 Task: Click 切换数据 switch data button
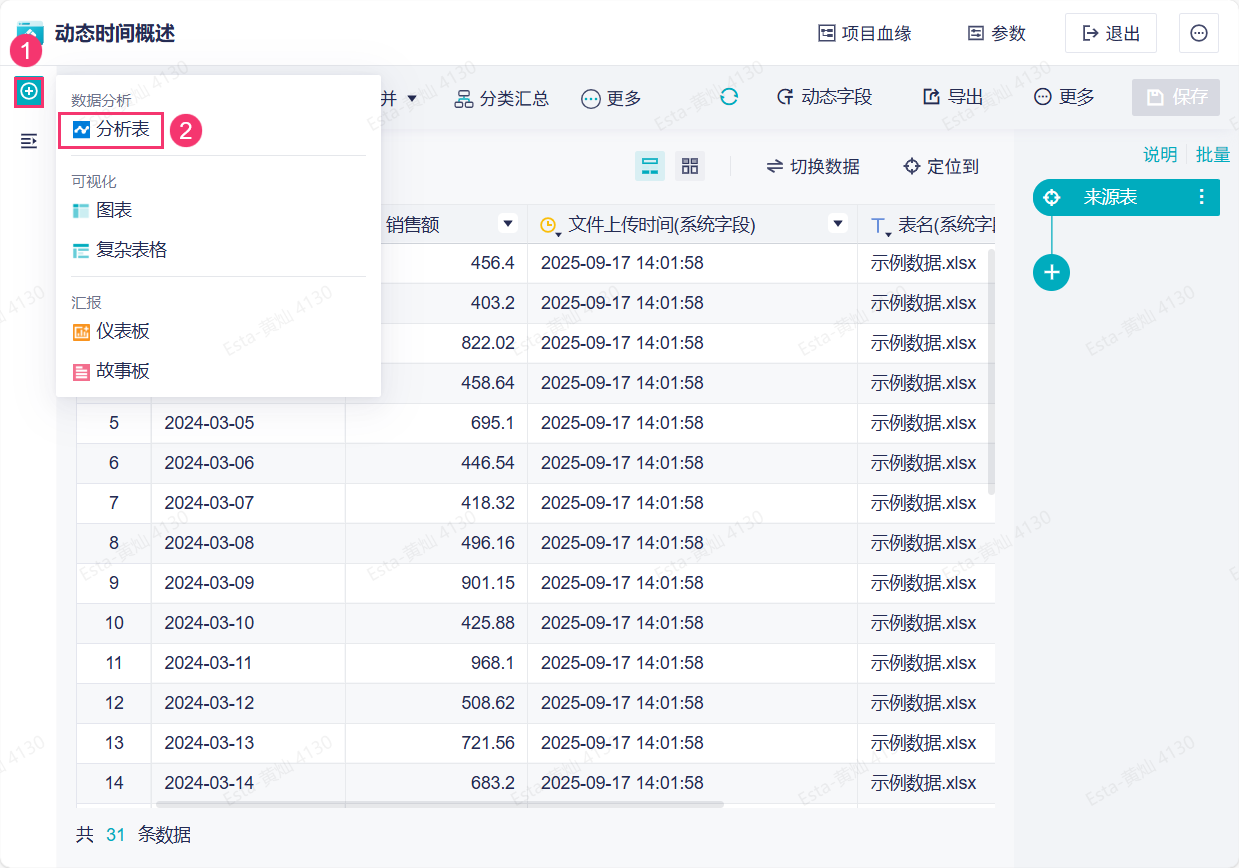[813, 167]
